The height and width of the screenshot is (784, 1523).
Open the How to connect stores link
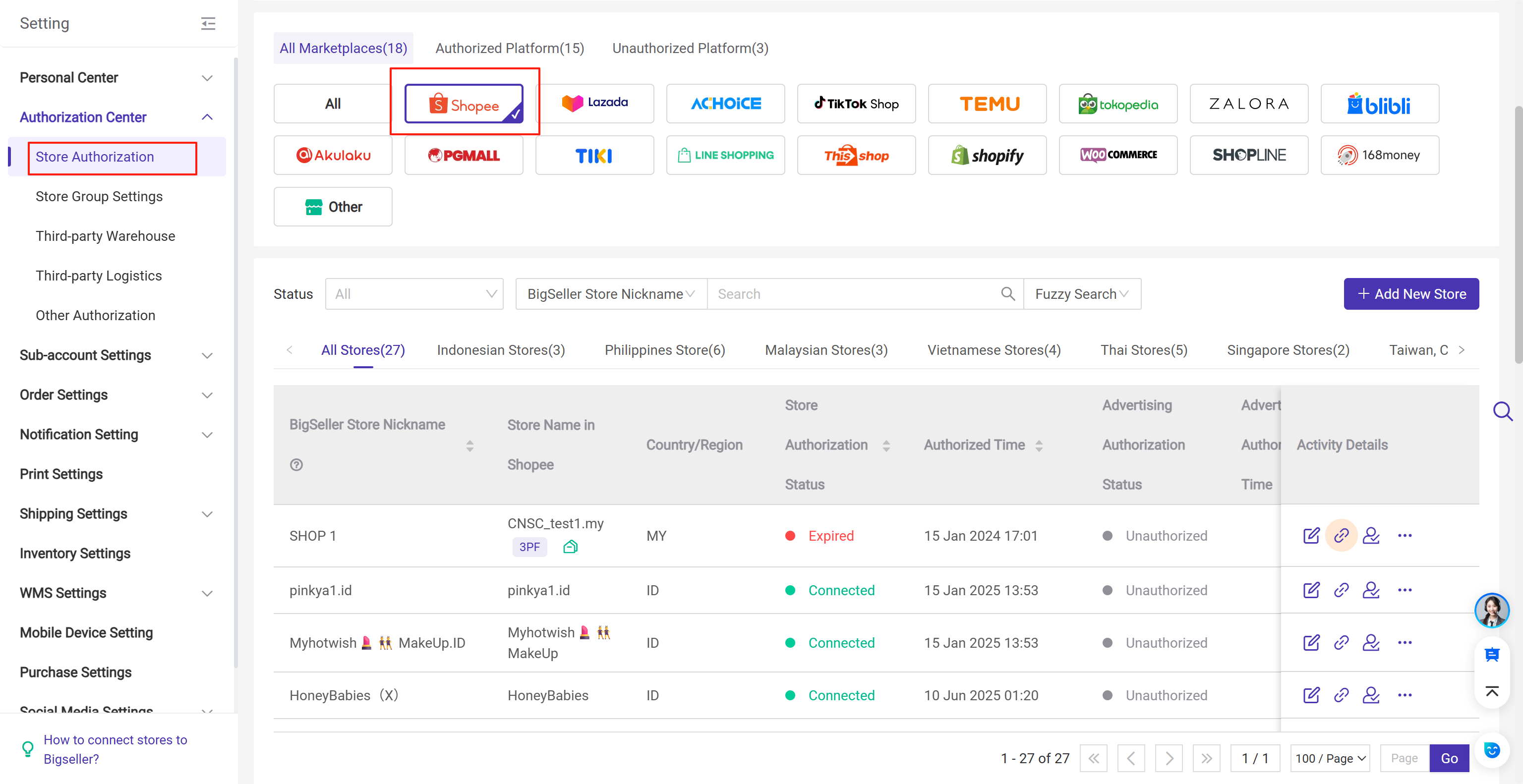[116, 748]
